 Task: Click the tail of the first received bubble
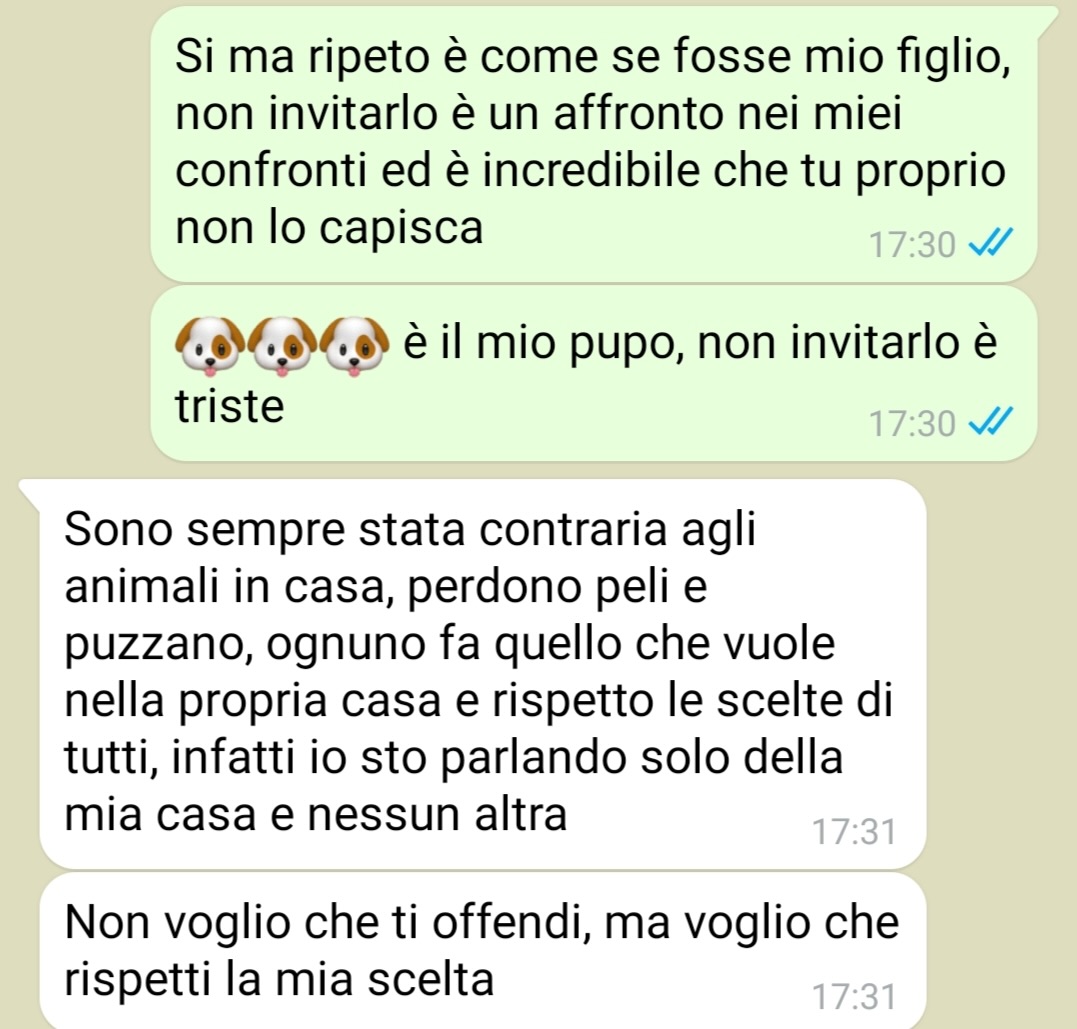pyautogui.click(x=32, y=490)
